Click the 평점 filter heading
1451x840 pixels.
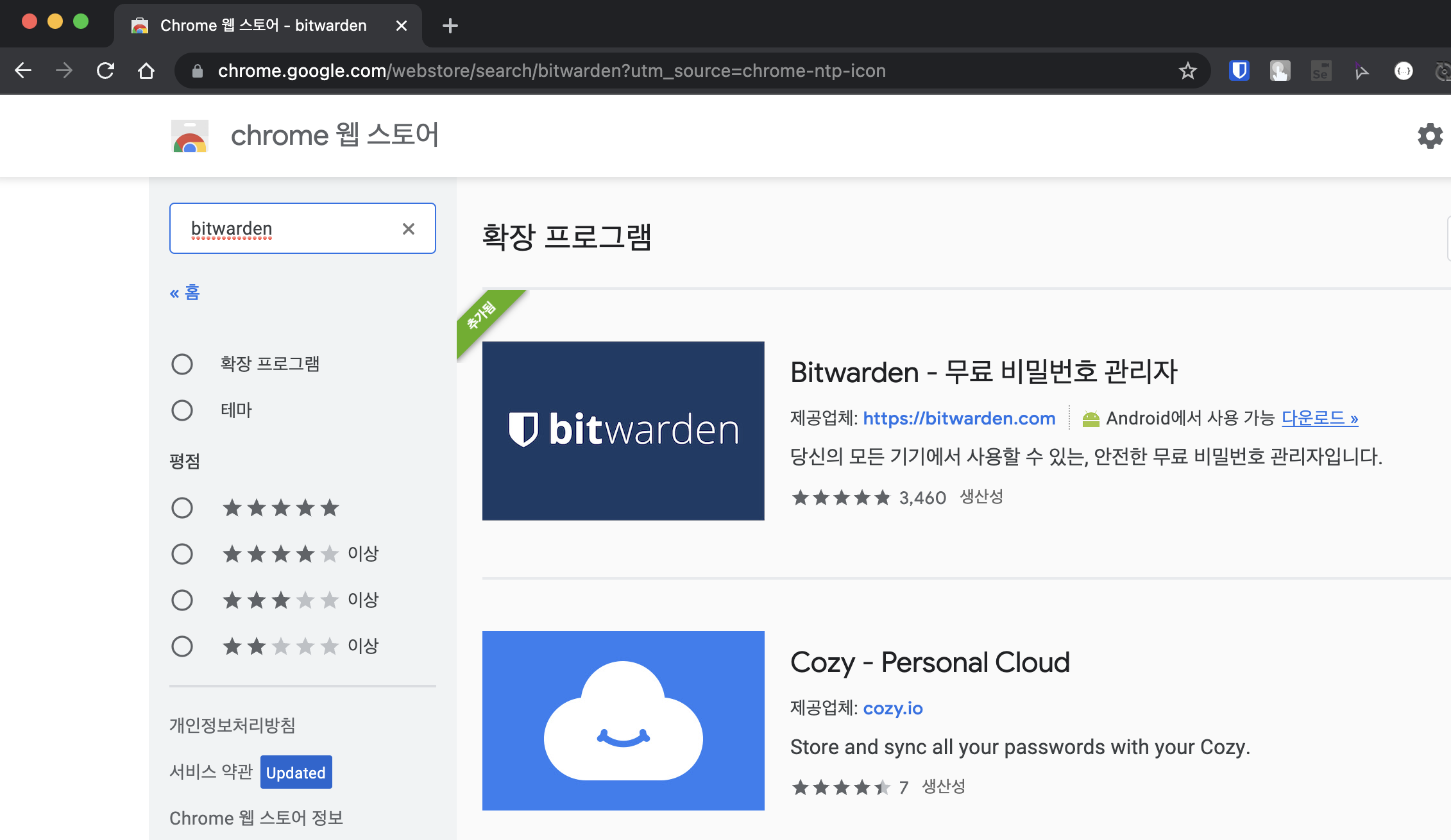[185, 461]
